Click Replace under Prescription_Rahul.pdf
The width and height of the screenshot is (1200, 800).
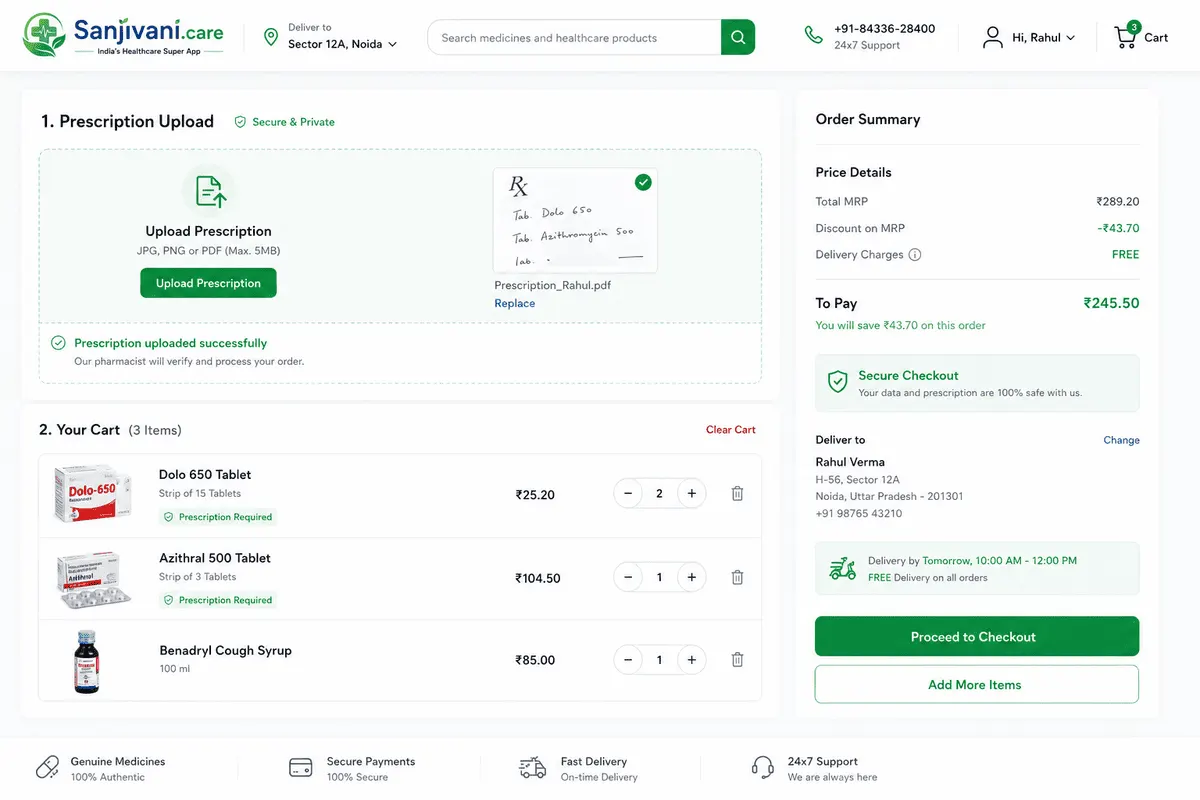515,304
